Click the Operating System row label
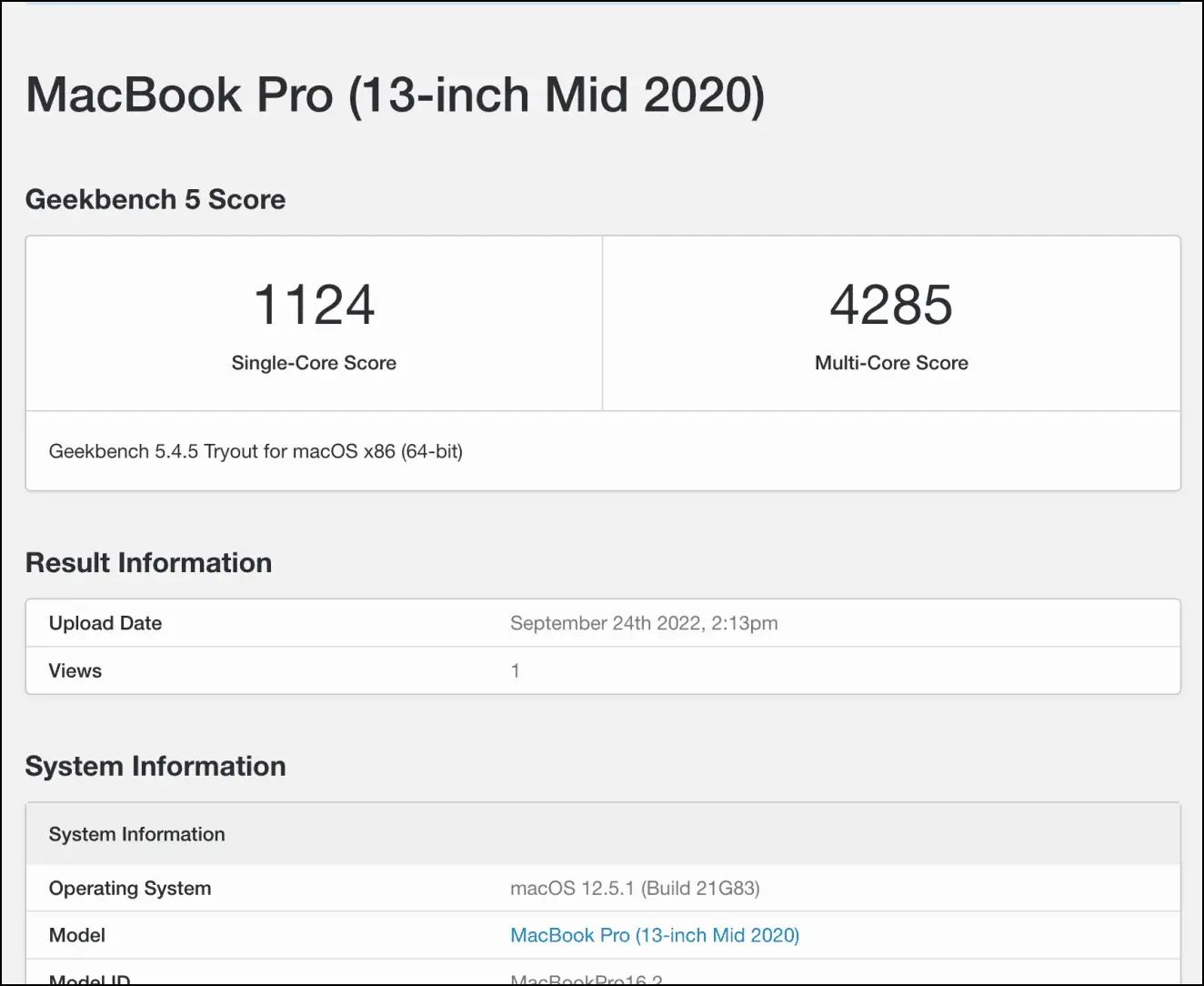Screen dimensions: 1204x986 coord(130,889)
